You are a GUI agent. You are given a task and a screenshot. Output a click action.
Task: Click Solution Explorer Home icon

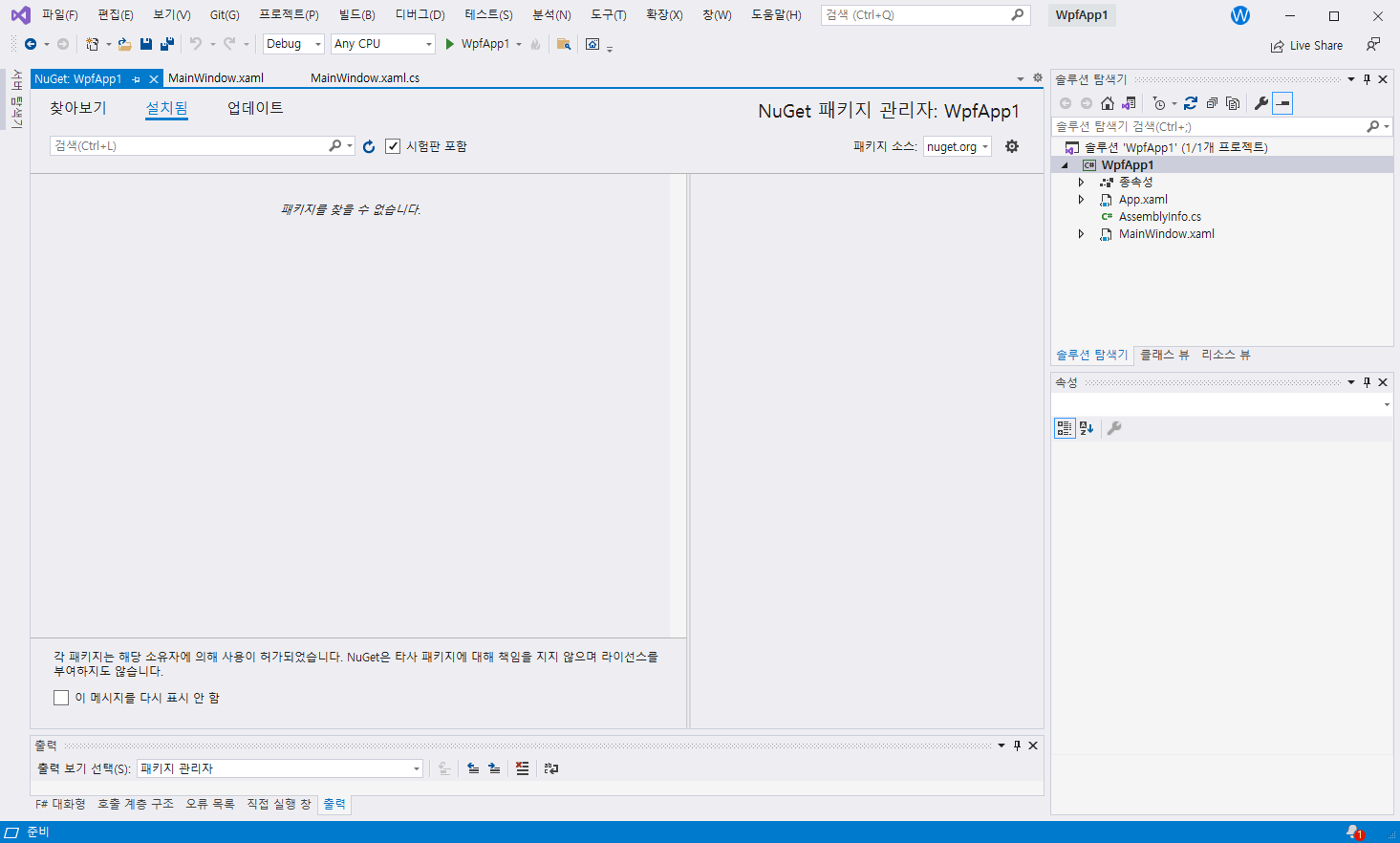[1108, 103]
